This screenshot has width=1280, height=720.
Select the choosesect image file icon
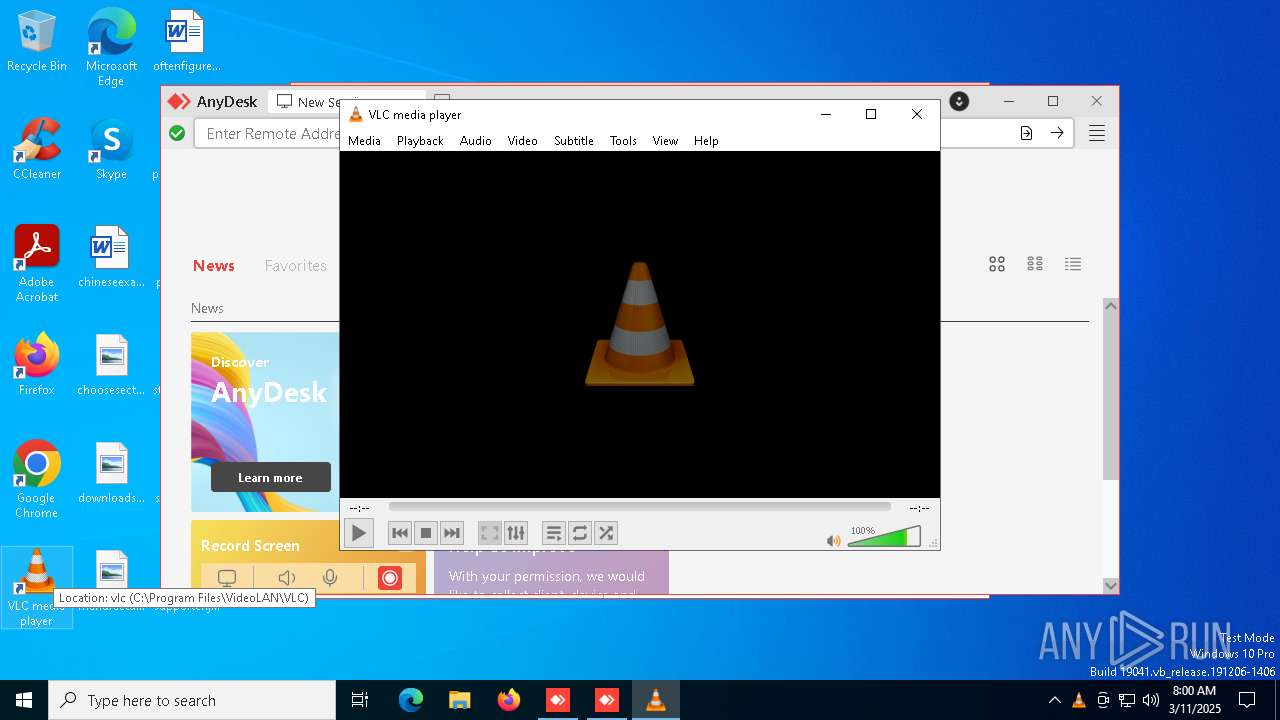[x=111, y=365]
